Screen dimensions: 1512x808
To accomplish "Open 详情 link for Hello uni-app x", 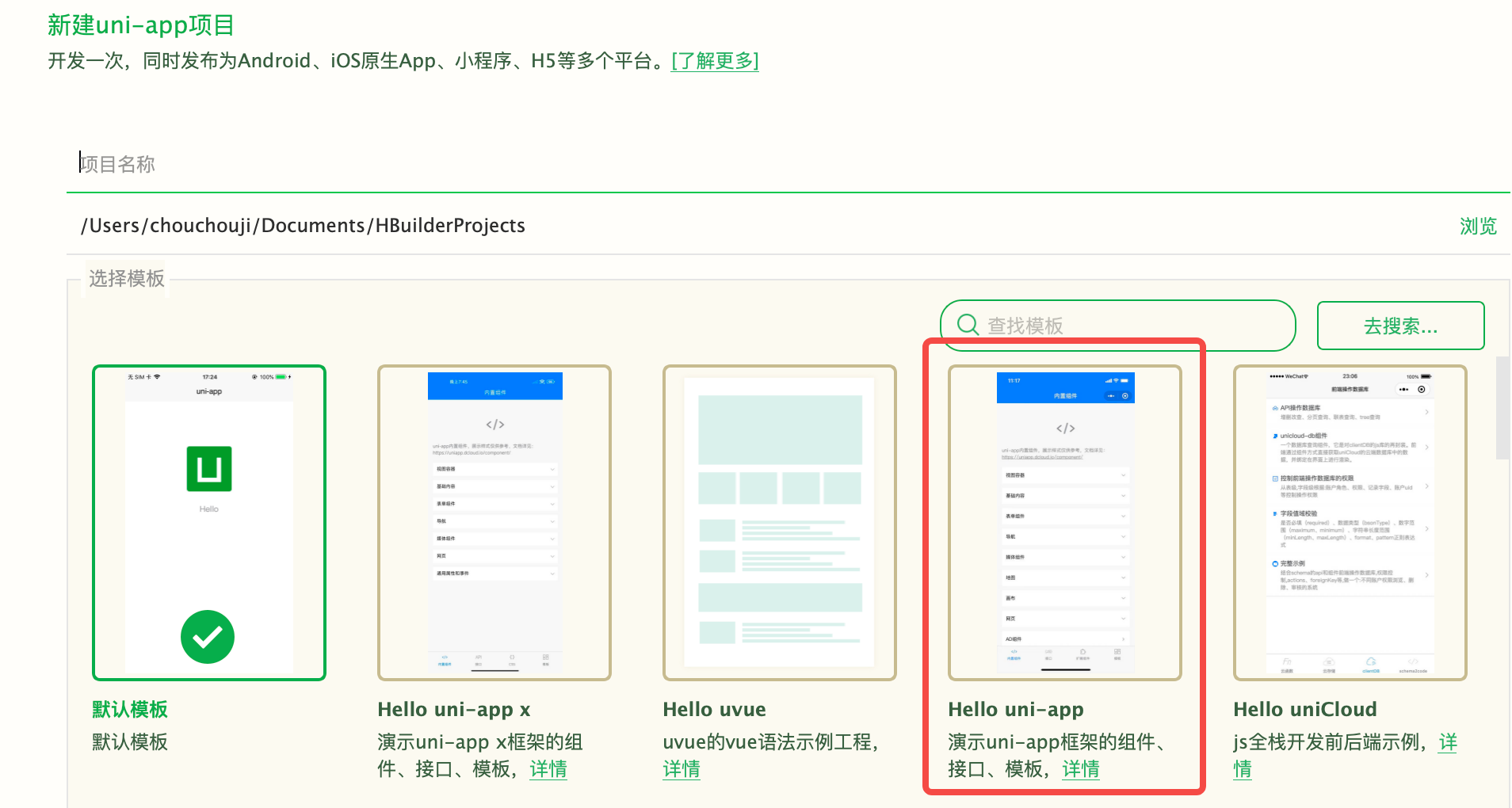I will 548,769.
